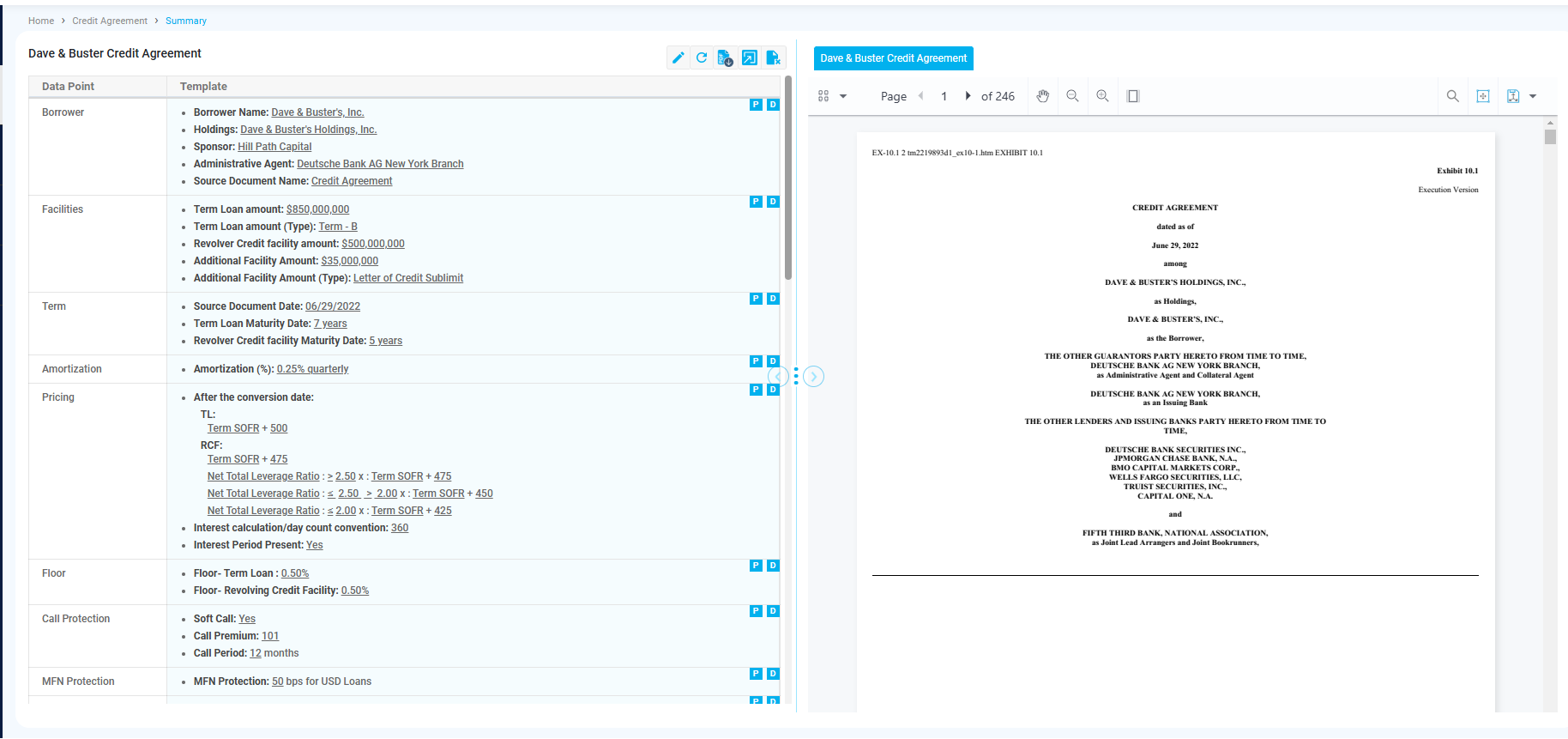Download the summary as PDF

(726, 58)
